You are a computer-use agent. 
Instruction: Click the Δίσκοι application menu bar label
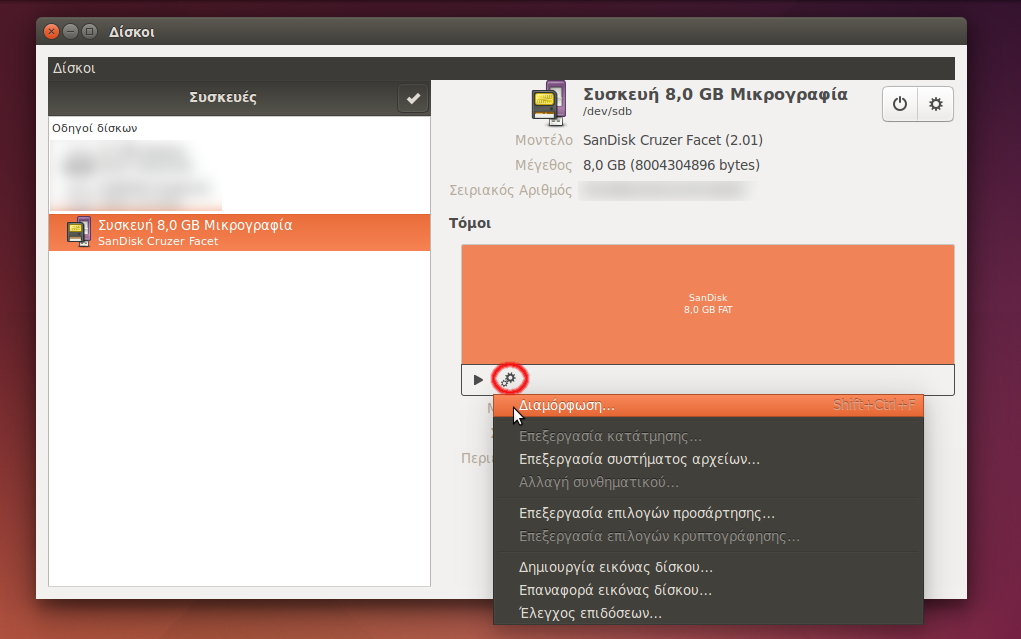pos(74,69)
